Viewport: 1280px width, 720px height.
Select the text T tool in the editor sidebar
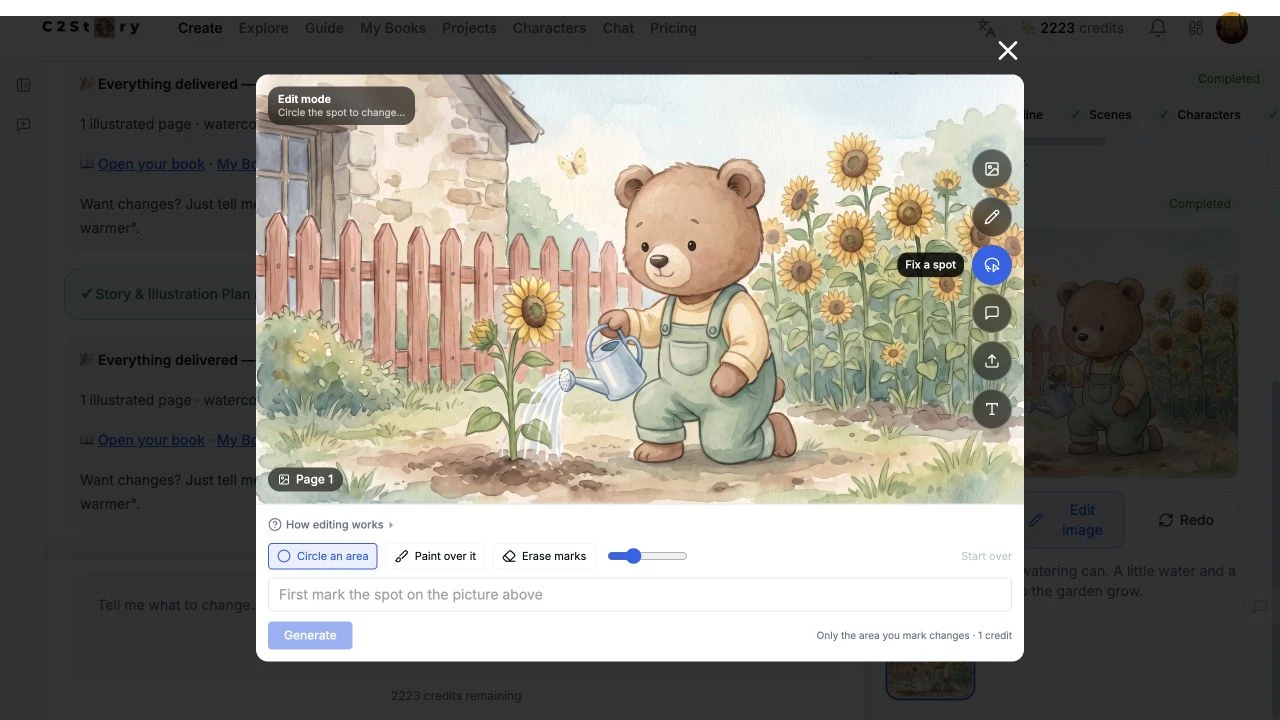tap(992, 409)
